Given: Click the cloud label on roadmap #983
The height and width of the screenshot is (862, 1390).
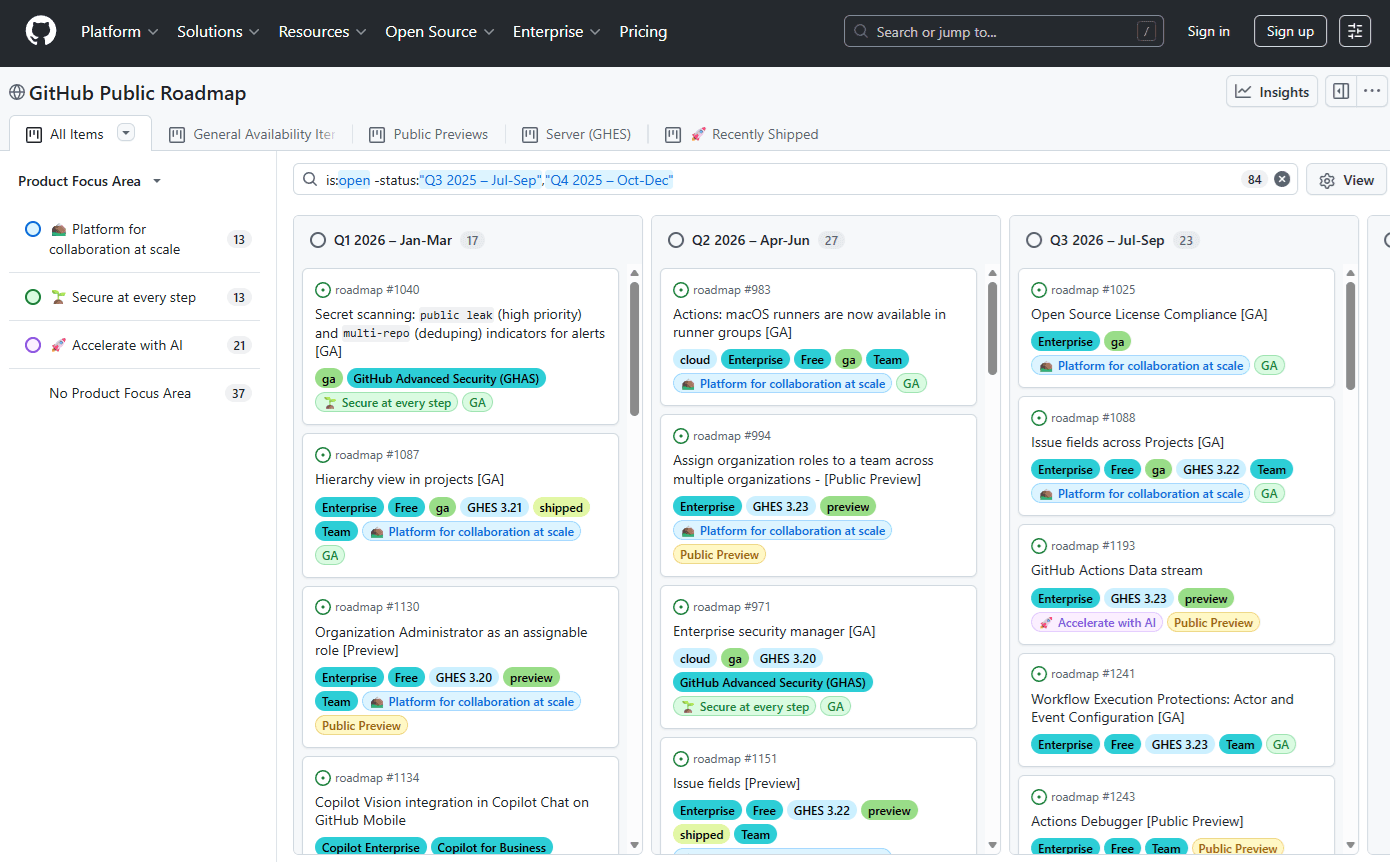Looking at the screenshot, I should pyautogui.click(x=695, y=359).
